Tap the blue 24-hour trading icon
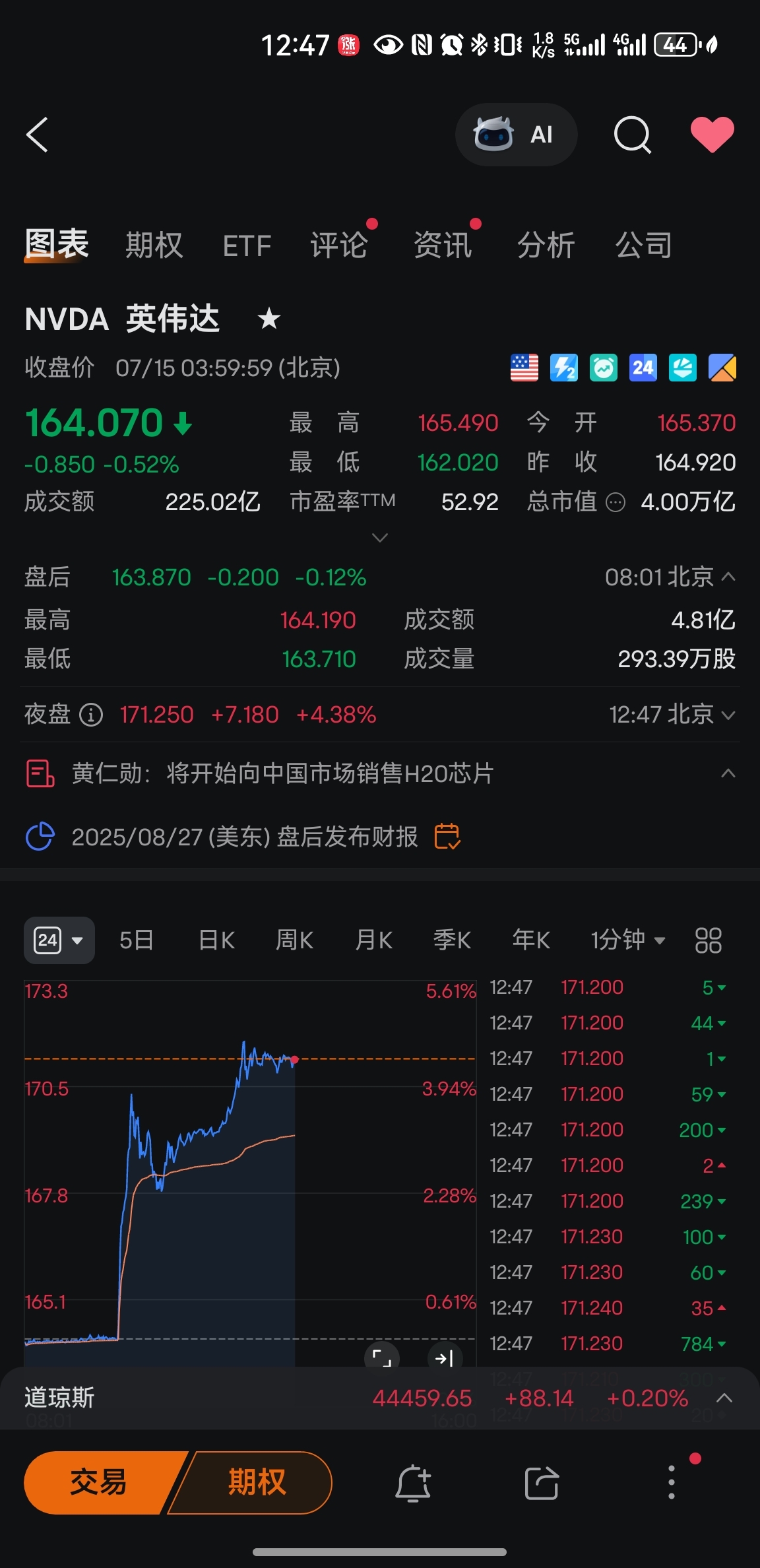This screenshot has height=1568, width=760. pos(643,368)
